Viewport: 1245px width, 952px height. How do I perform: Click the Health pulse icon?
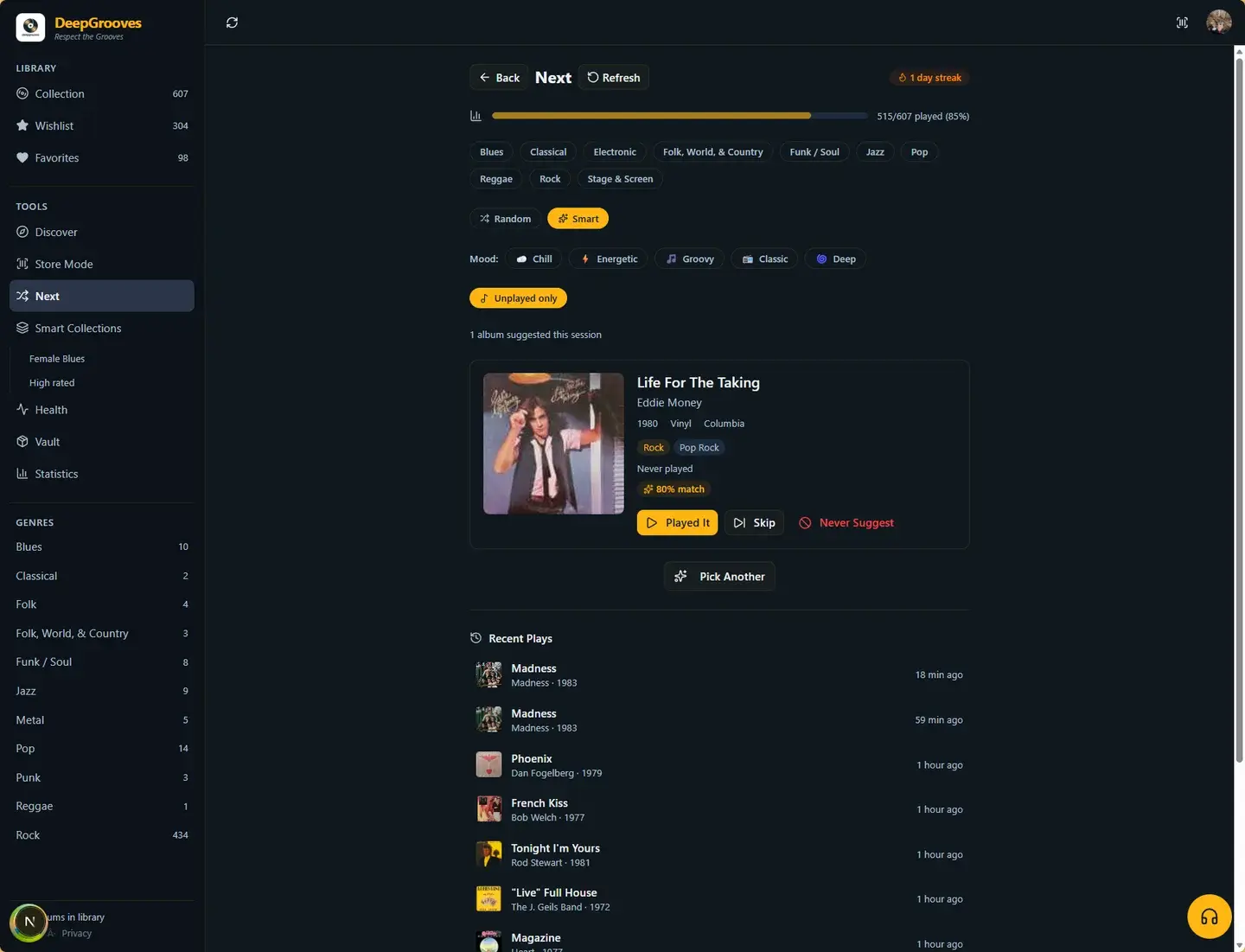(x=22, y=410)
